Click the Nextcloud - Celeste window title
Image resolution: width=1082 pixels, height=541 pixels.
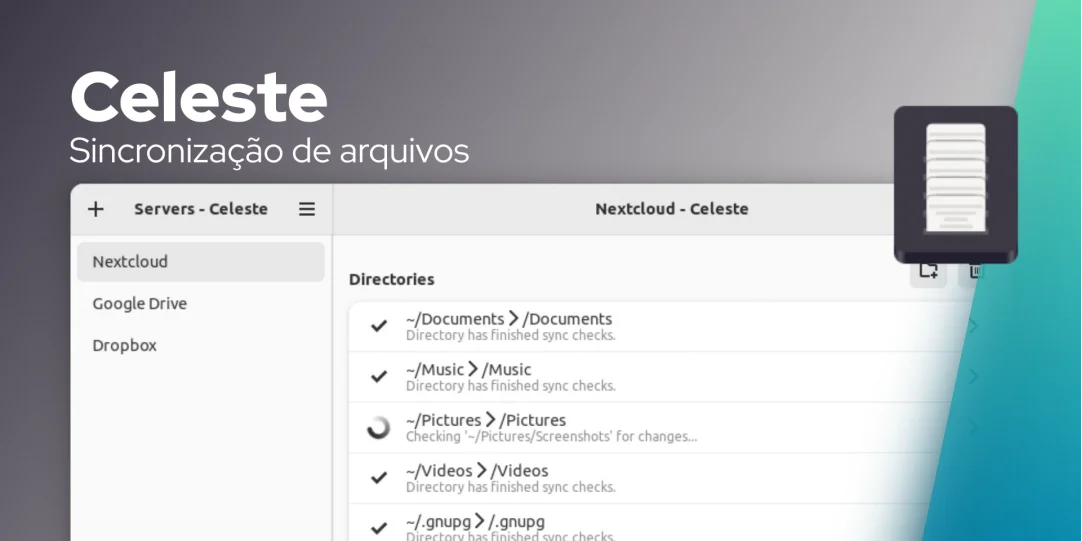(671, 209)
